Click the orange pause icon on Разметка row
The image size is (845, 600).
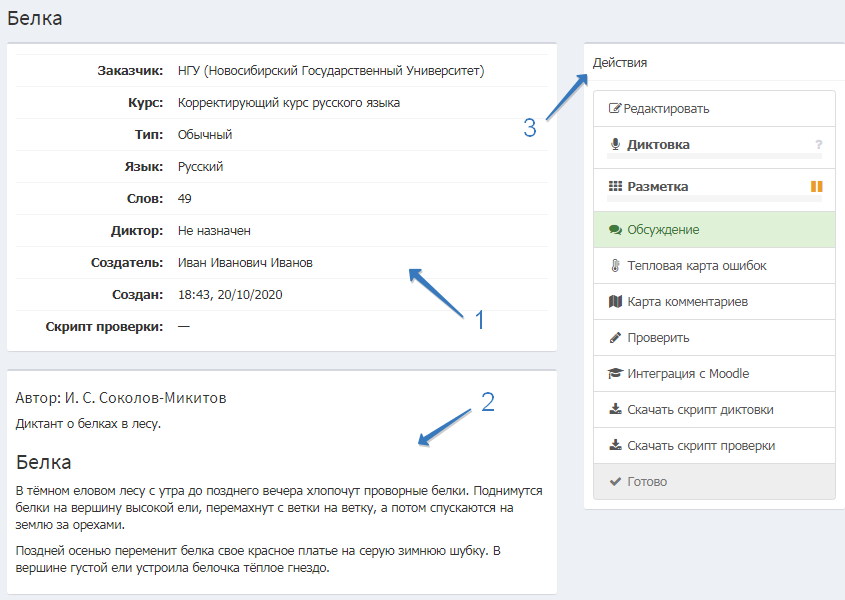pos(816,186)
